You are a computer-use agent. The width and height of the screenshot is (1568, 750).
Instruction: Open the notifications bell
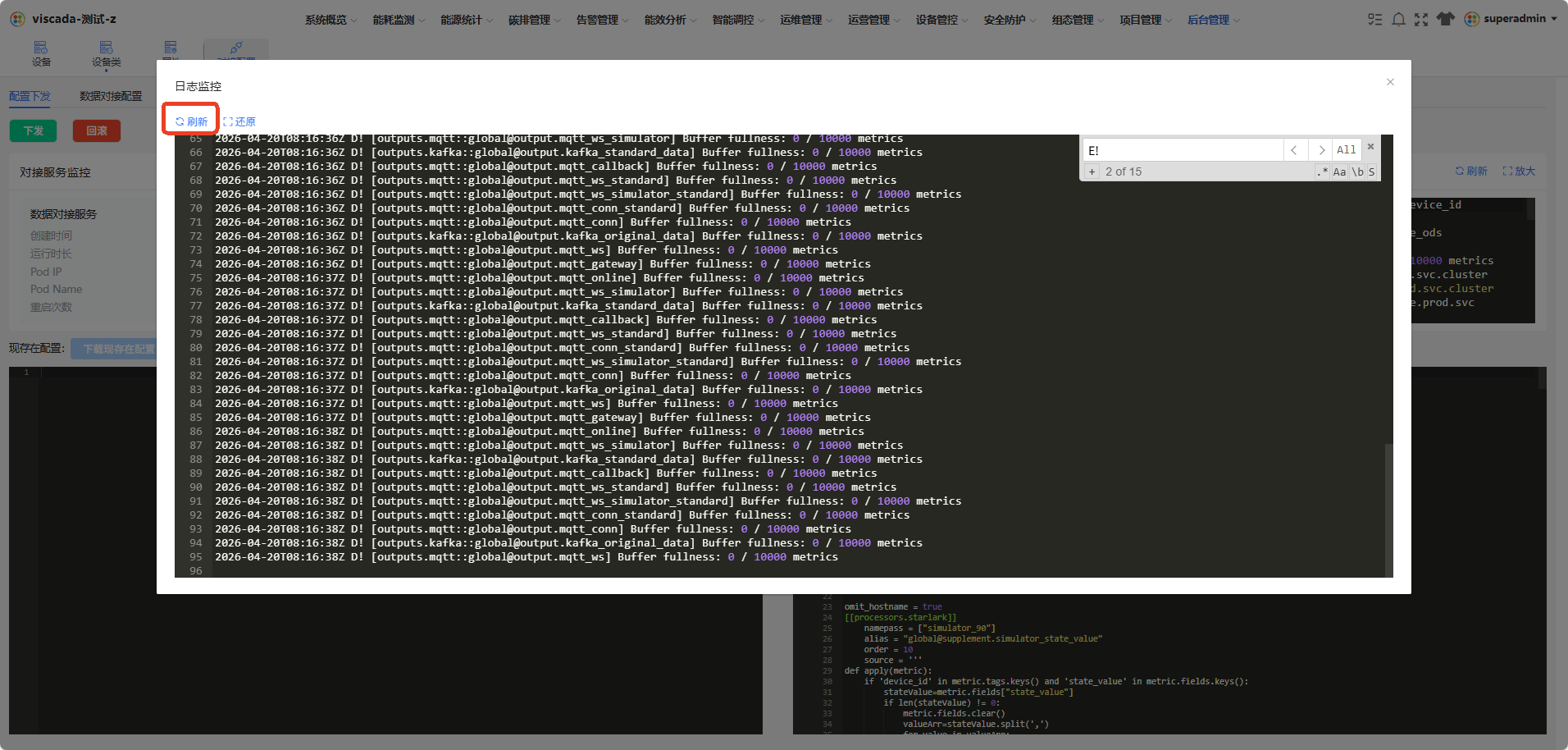click(x=1398, y=19)
